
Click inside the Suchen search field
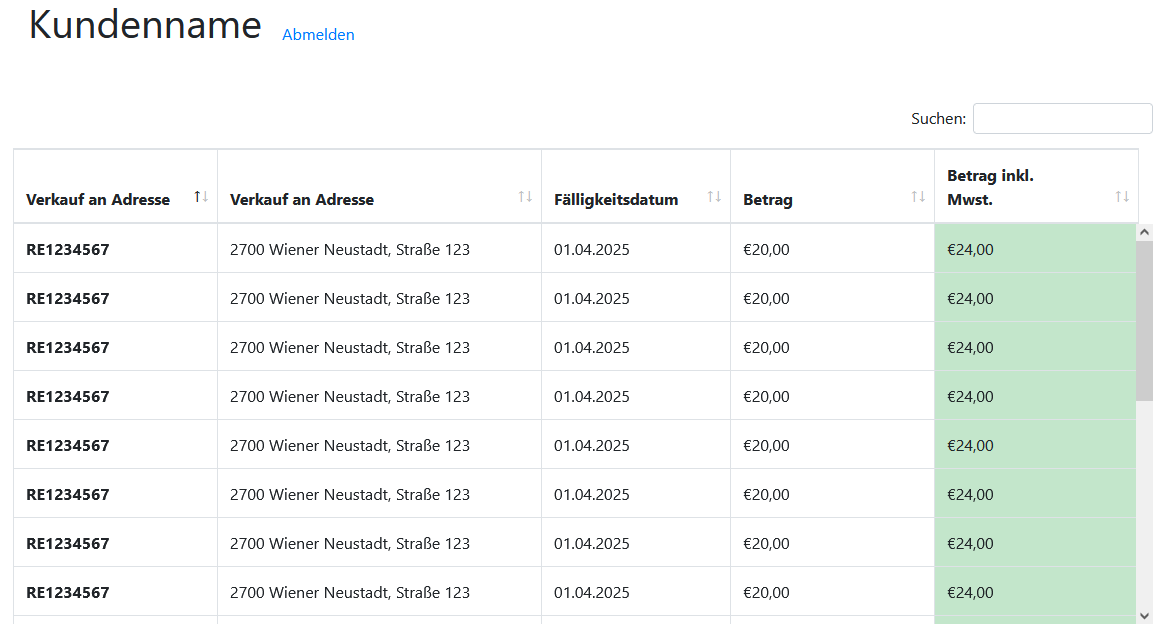1062,118
